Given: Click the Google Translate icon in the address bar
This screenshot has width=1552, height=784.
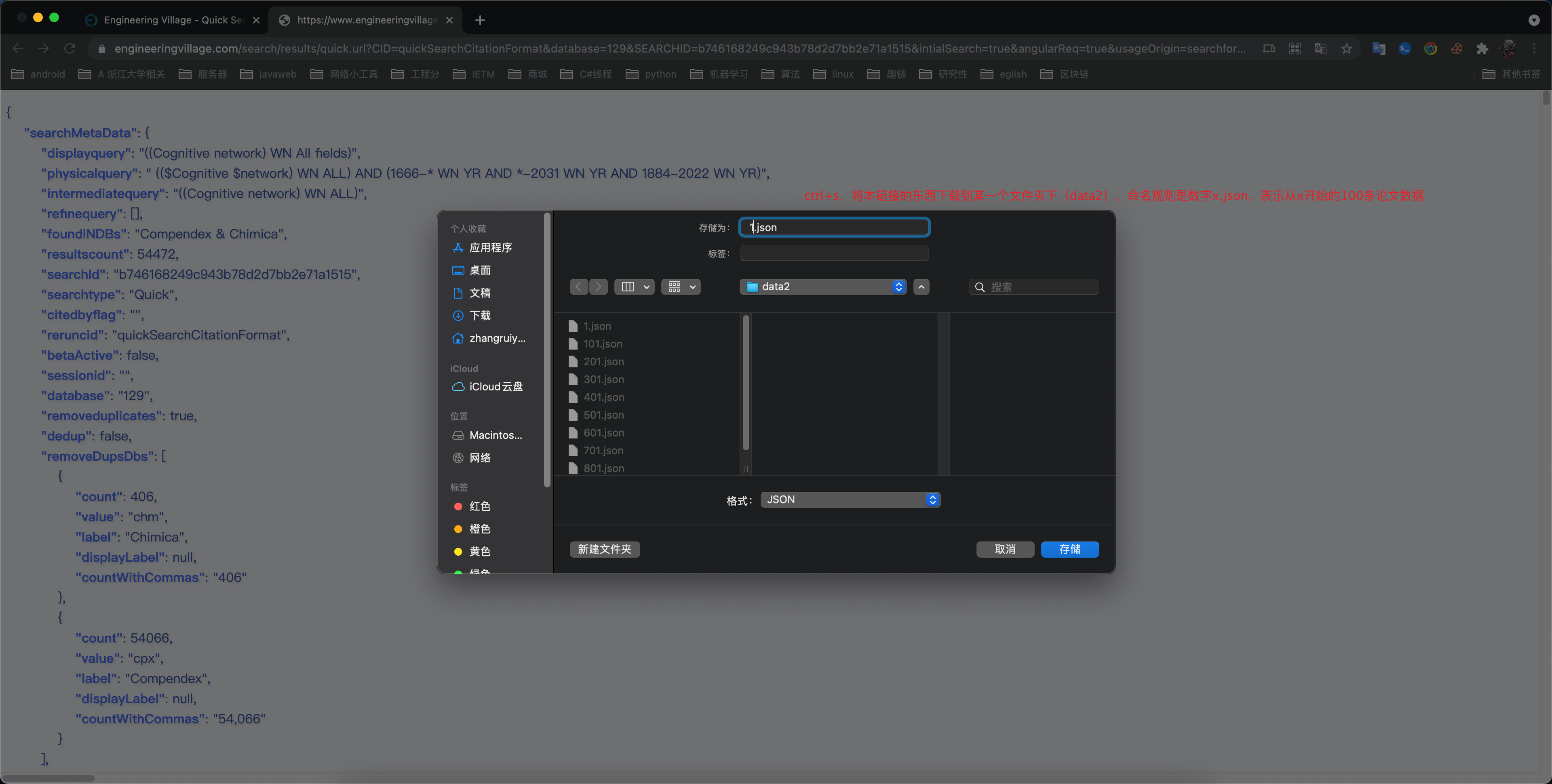Looking at the screenshot, I should coord(1321,49).
